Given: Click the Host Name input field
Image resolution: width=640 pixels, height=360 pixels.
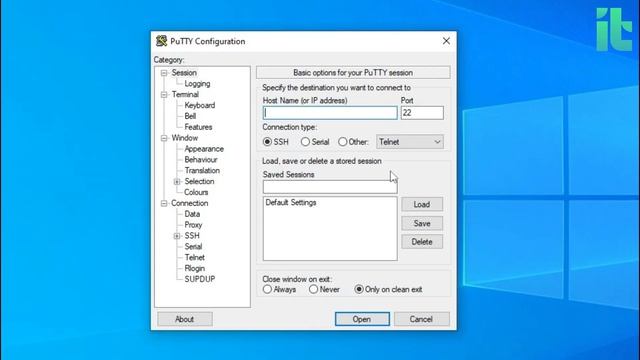Looking at the screenshot, I should pyautogui.click(x=330, y=113).
